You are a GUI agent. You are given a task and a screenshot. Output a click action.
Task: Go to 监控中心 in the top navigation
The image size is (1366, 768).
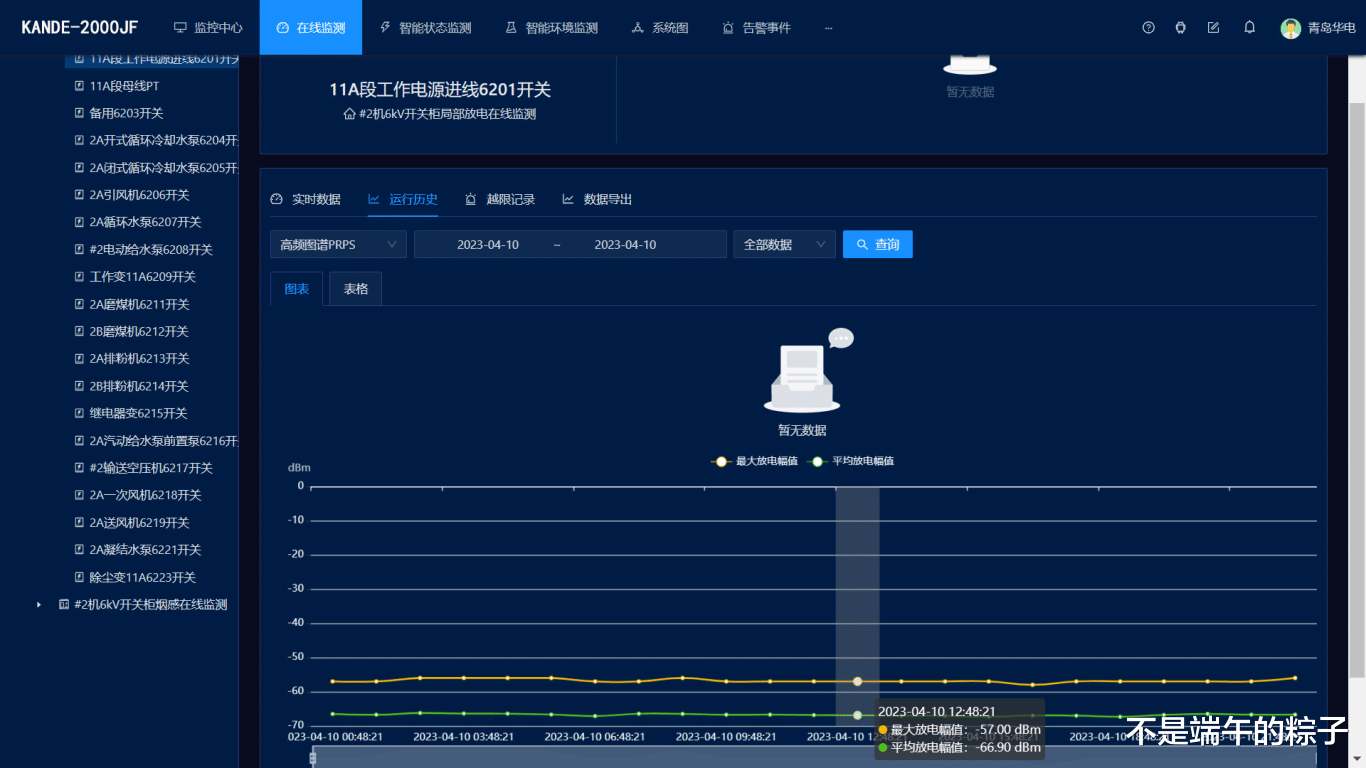[208, 28]
